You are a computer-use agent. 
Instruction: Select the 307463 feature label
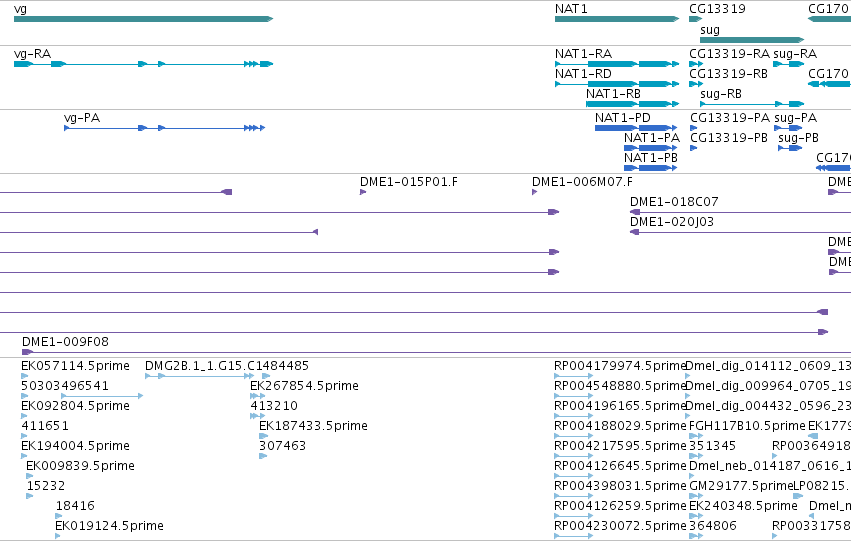283,446
